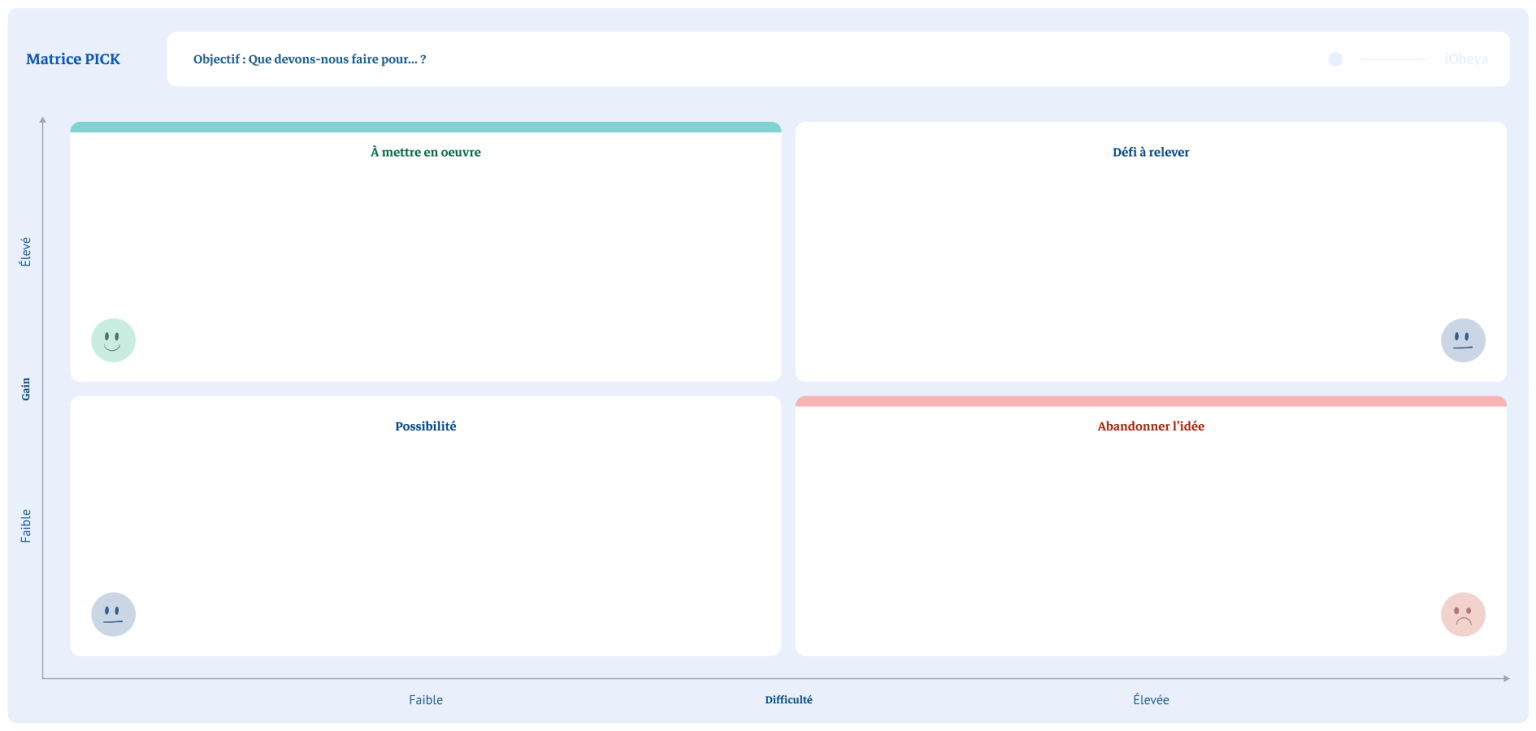Click the green happy smiley face
The image size is (1536, 731).
(x=113, y=340)
